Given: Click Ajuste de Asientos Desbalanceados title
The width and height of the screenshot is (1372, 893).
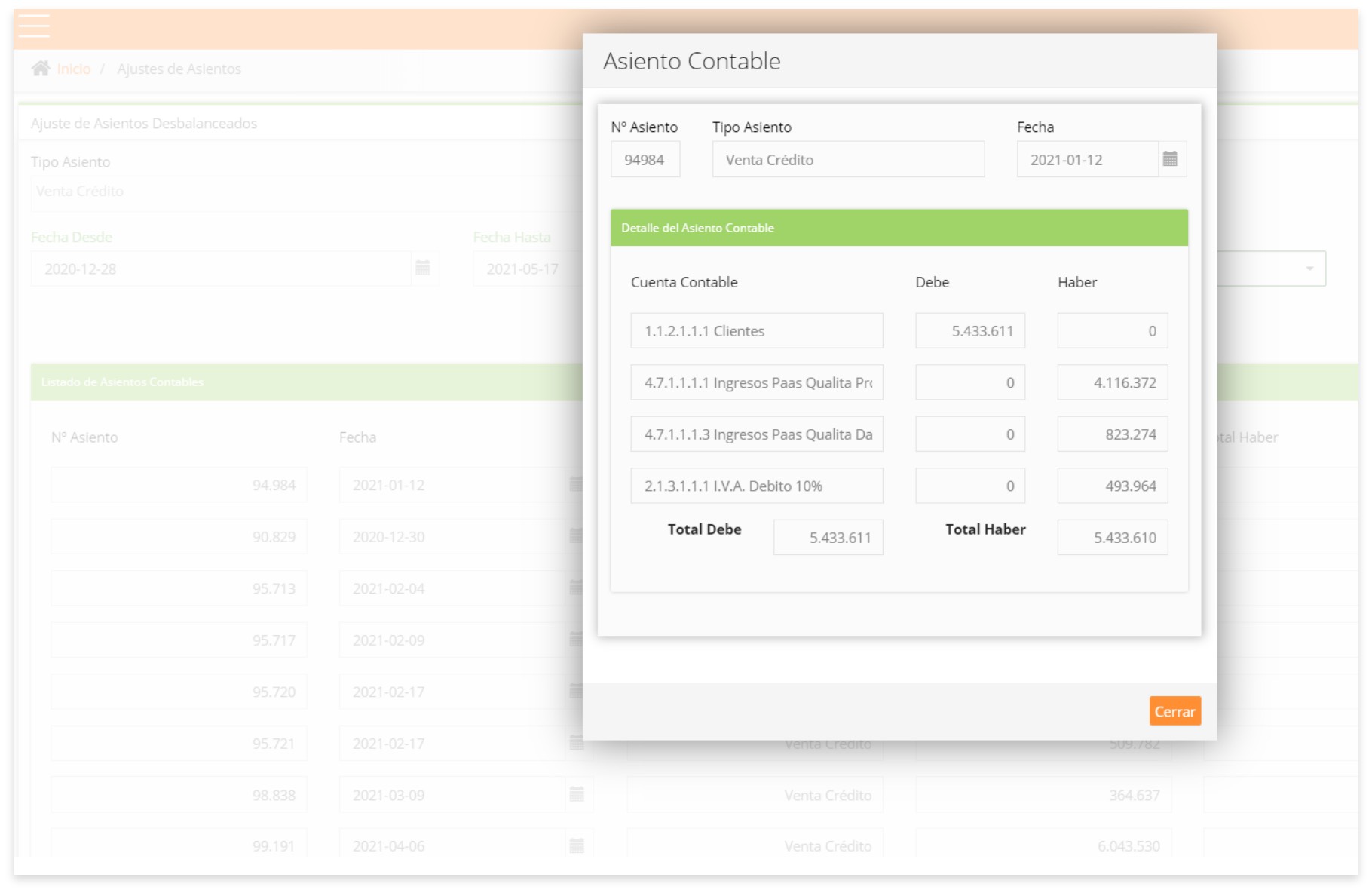Looking at the screenshot, I should pos(144,123).
